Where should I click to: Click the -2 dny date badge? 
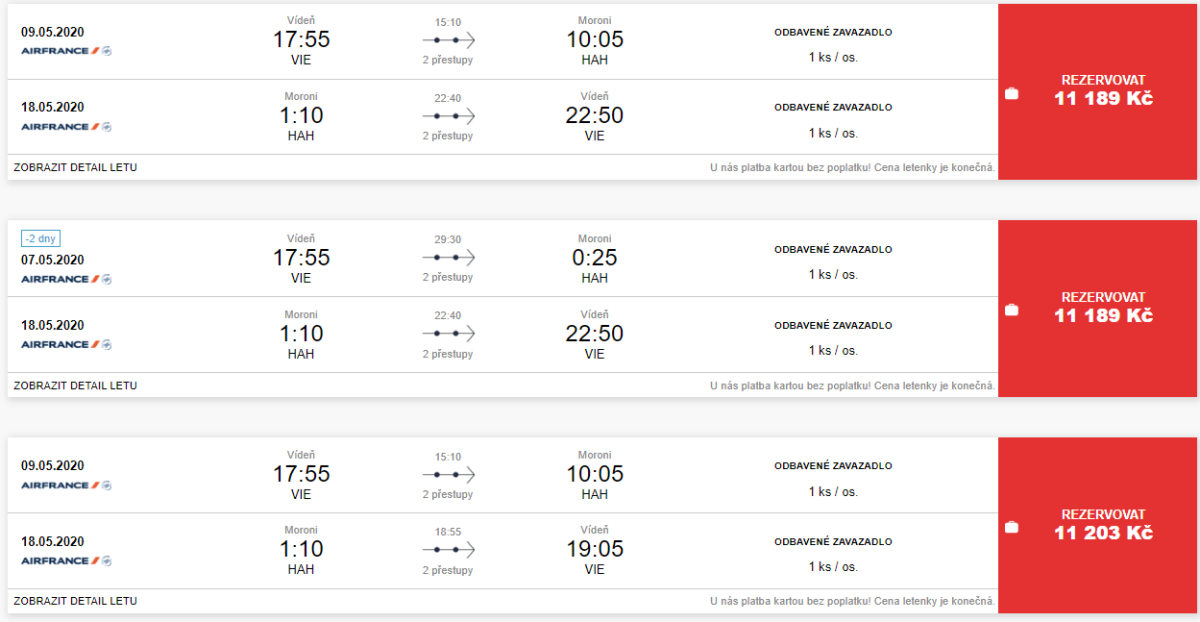(39, 239)
